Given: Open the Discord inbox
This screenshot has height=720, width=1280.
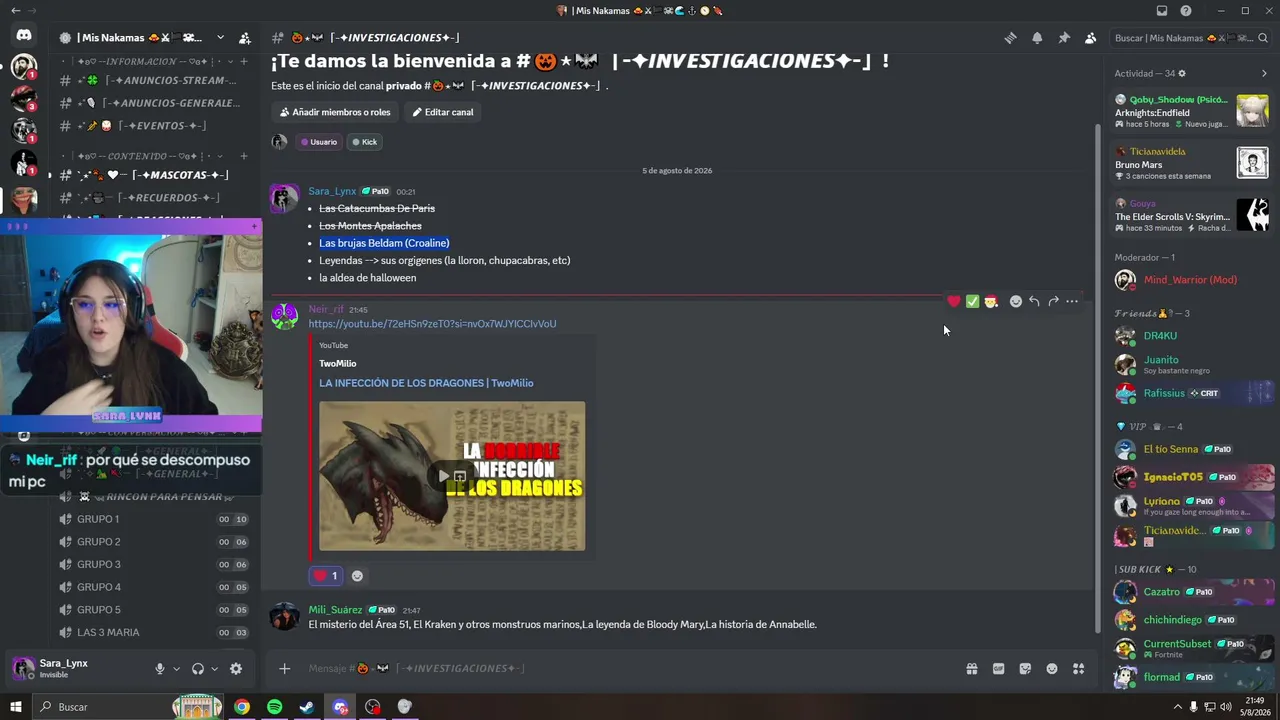Looking at the screenshot, I should pyautogui.click(x=1162, y=11).
